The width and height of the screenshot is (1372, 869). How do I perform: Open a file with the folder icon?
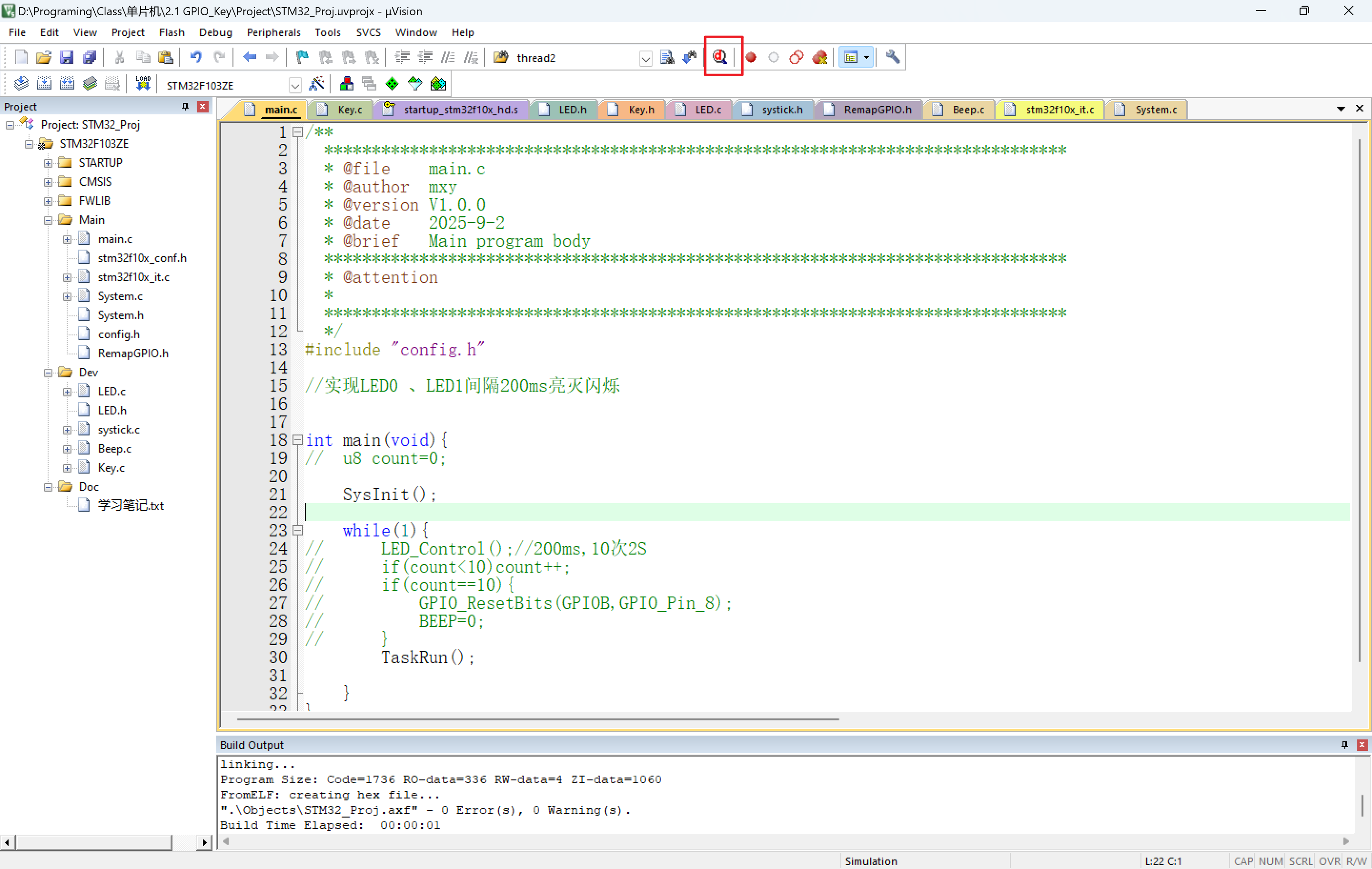(x=44, y=57)
